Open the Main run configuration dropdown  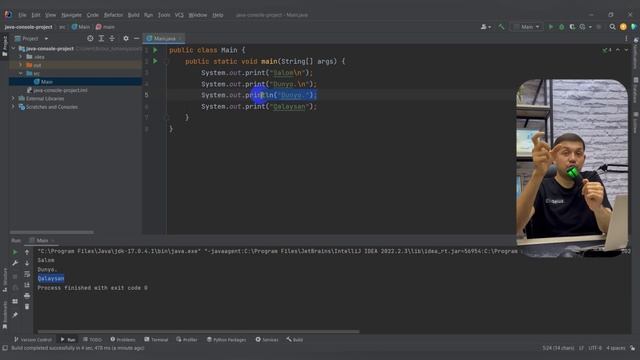point(527,27)
